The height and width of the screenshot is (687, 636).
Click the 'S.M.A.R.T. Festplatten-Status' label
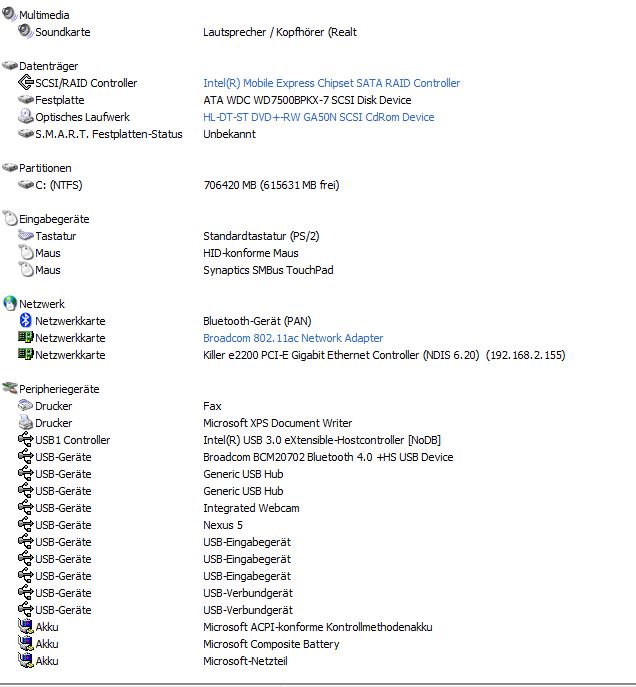109,134
